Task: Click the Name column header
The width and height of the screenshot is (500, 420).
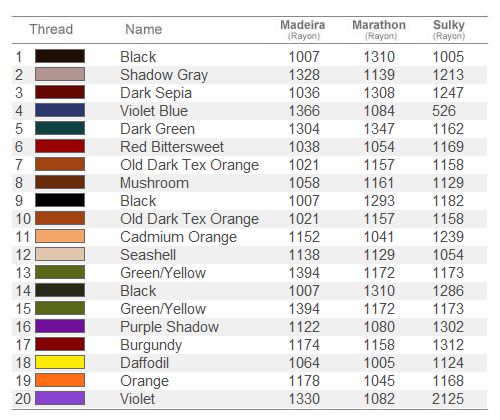Action: click(x=144, y=29)
